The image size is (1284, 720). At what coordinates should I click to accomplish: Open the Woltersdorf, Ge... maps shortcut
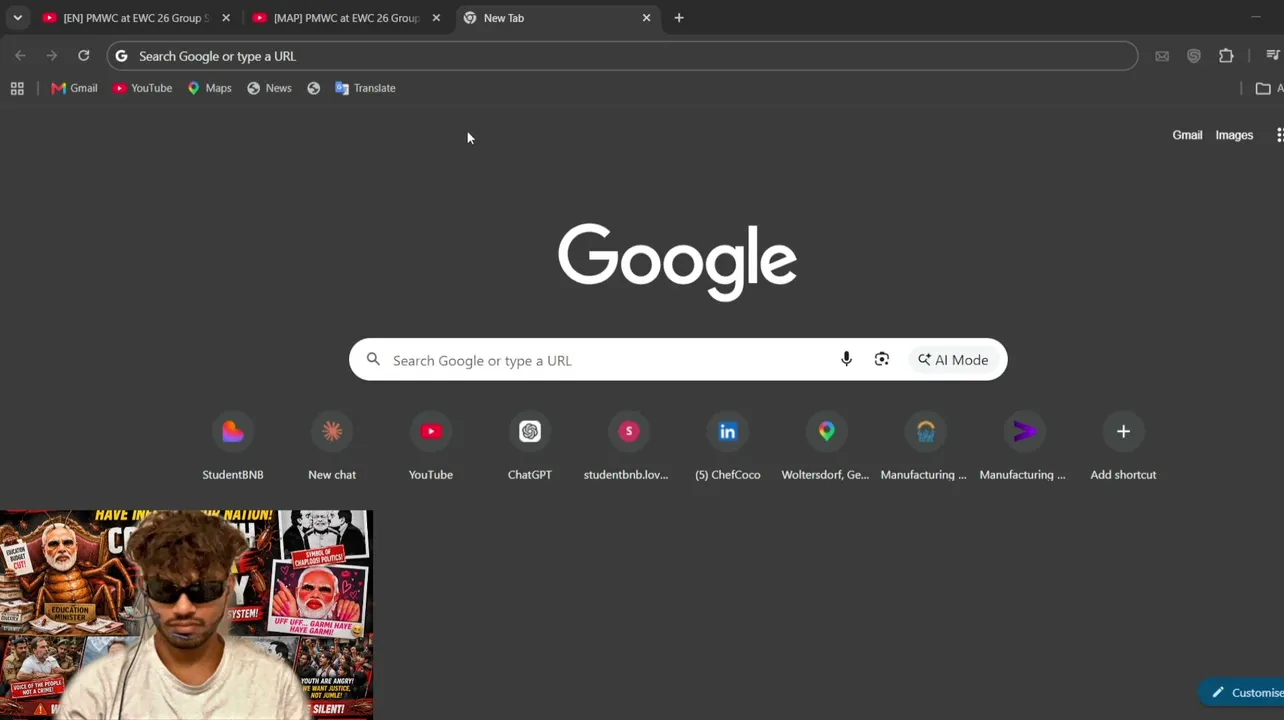coord(826,446)
